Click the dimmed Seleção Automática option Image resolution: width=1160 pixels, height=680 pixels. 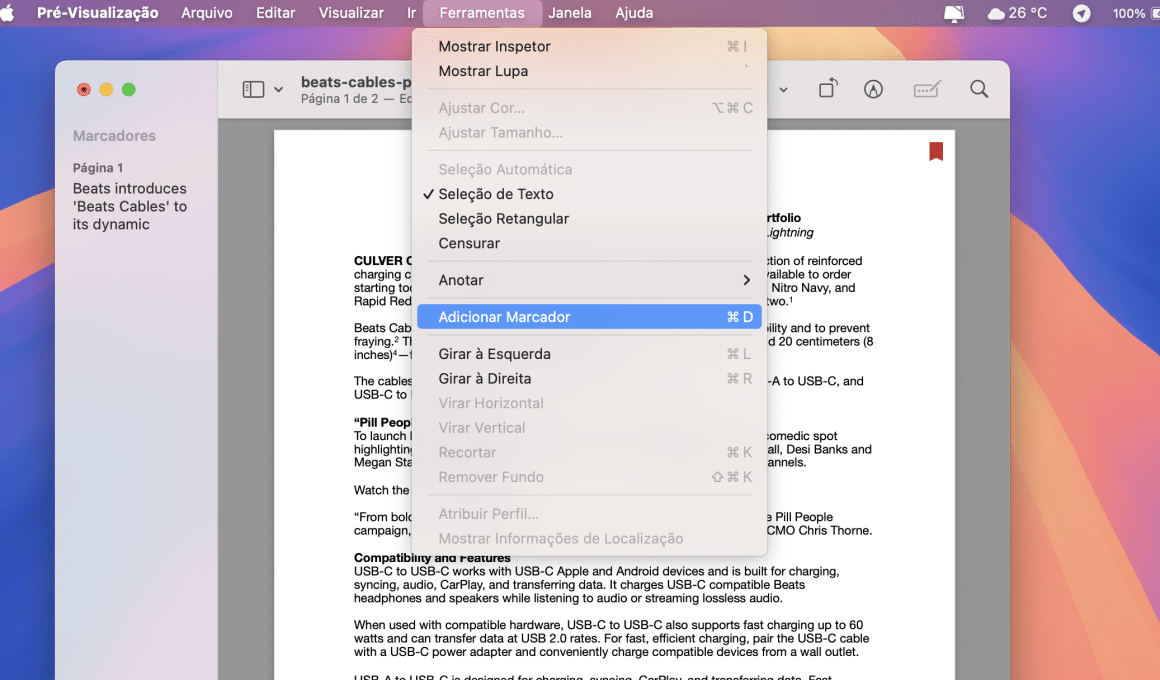[590, 169]
